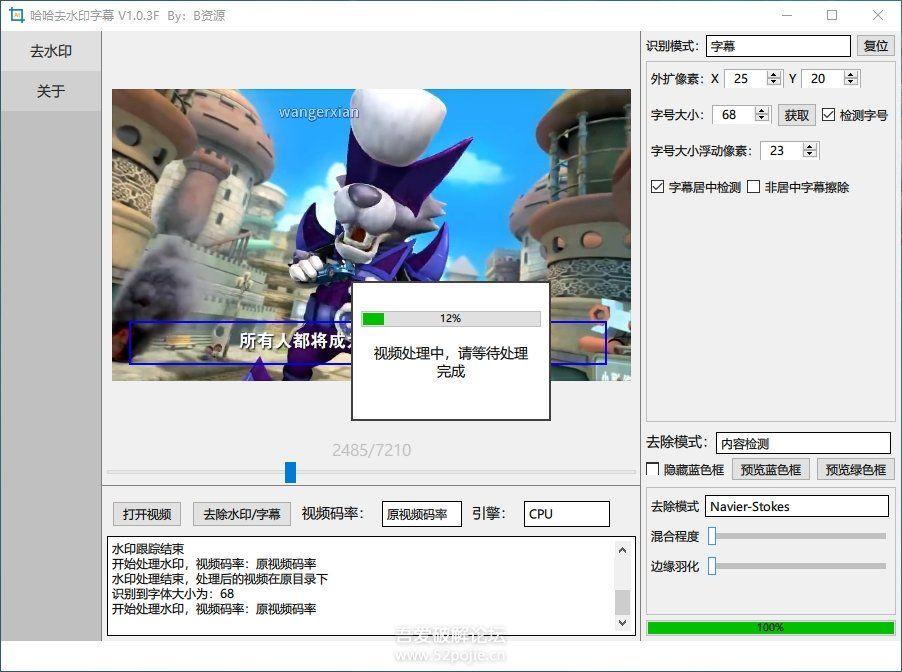Screen dimensions: 902x672
Task: Uncheck the 字幕居中检测 option
Action: click(x=656, y=186)
